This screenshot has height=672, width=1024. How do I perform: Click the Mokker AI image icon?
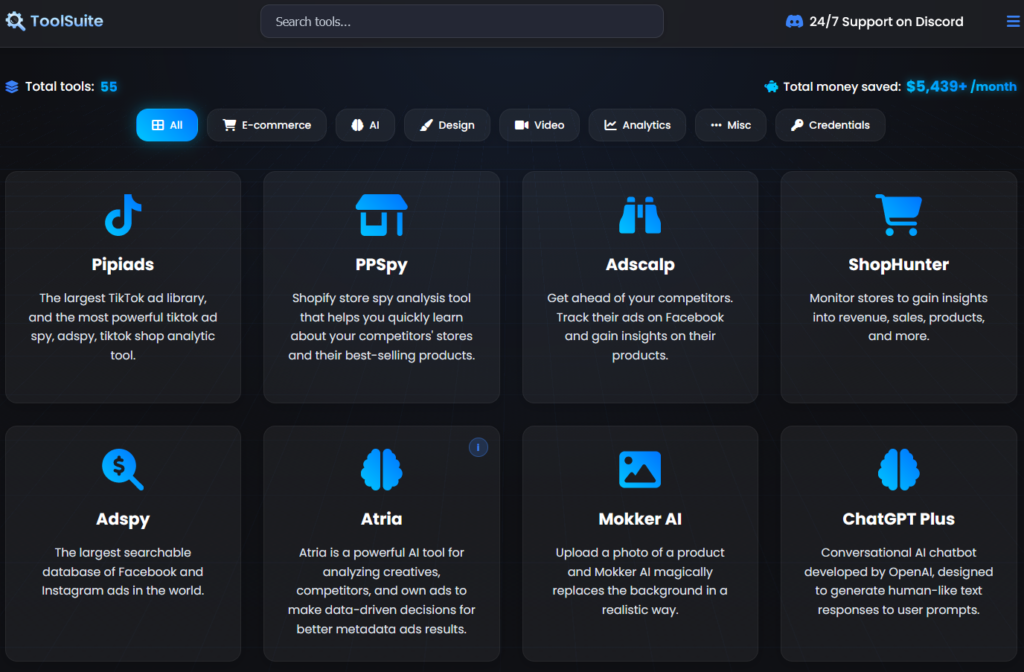click(640, 469)
